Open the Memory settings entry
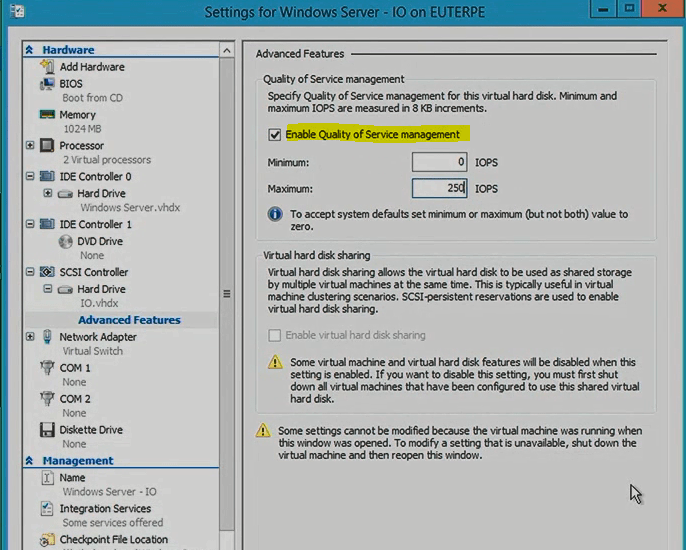The height and width of the screenshot is (550, 686). (x=77, y=115)
